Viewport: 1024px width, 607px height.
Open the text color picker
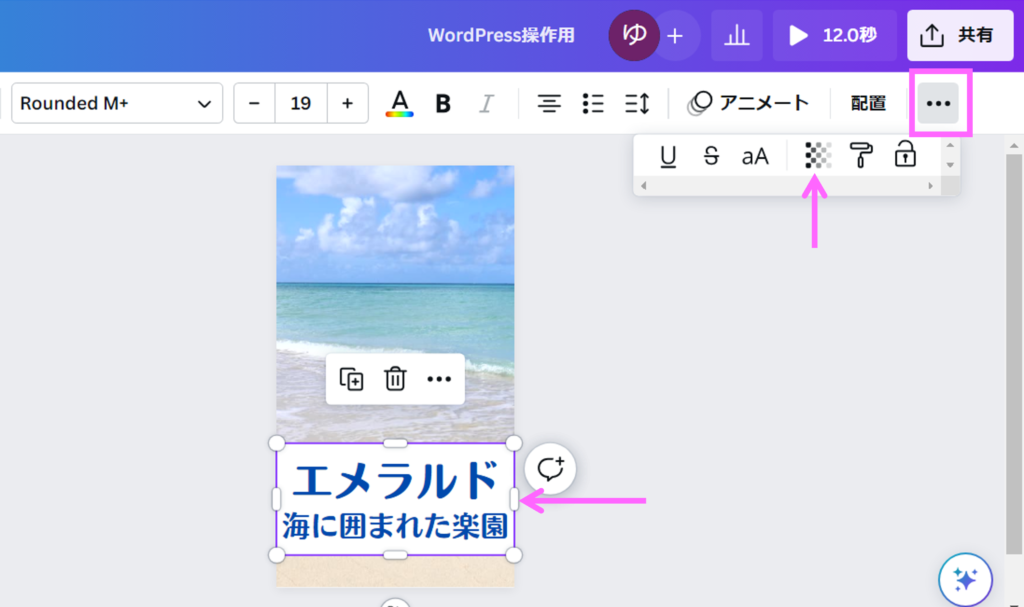399,103
